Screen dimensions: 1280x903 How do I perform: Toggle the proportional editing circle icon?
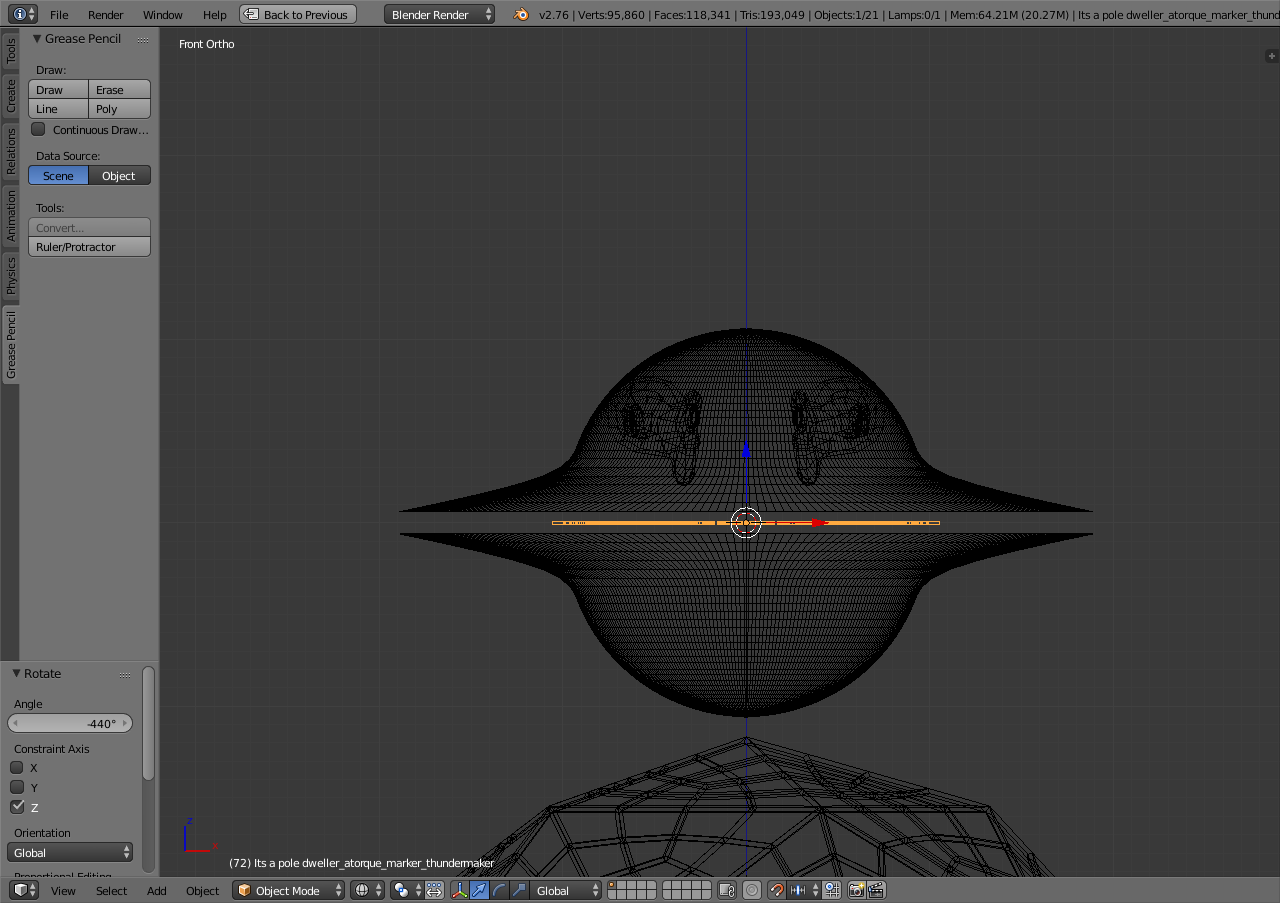click(x=752, y=890)
